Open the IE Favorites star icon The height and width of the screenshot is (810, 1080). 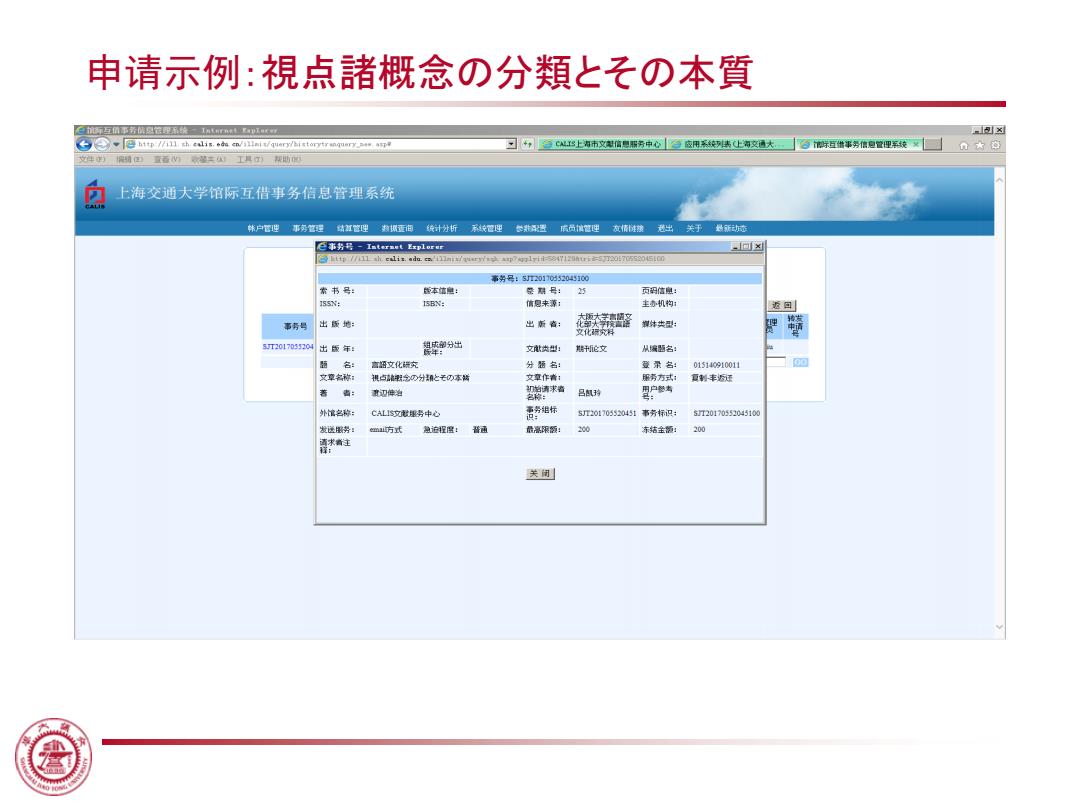(979, 145)
